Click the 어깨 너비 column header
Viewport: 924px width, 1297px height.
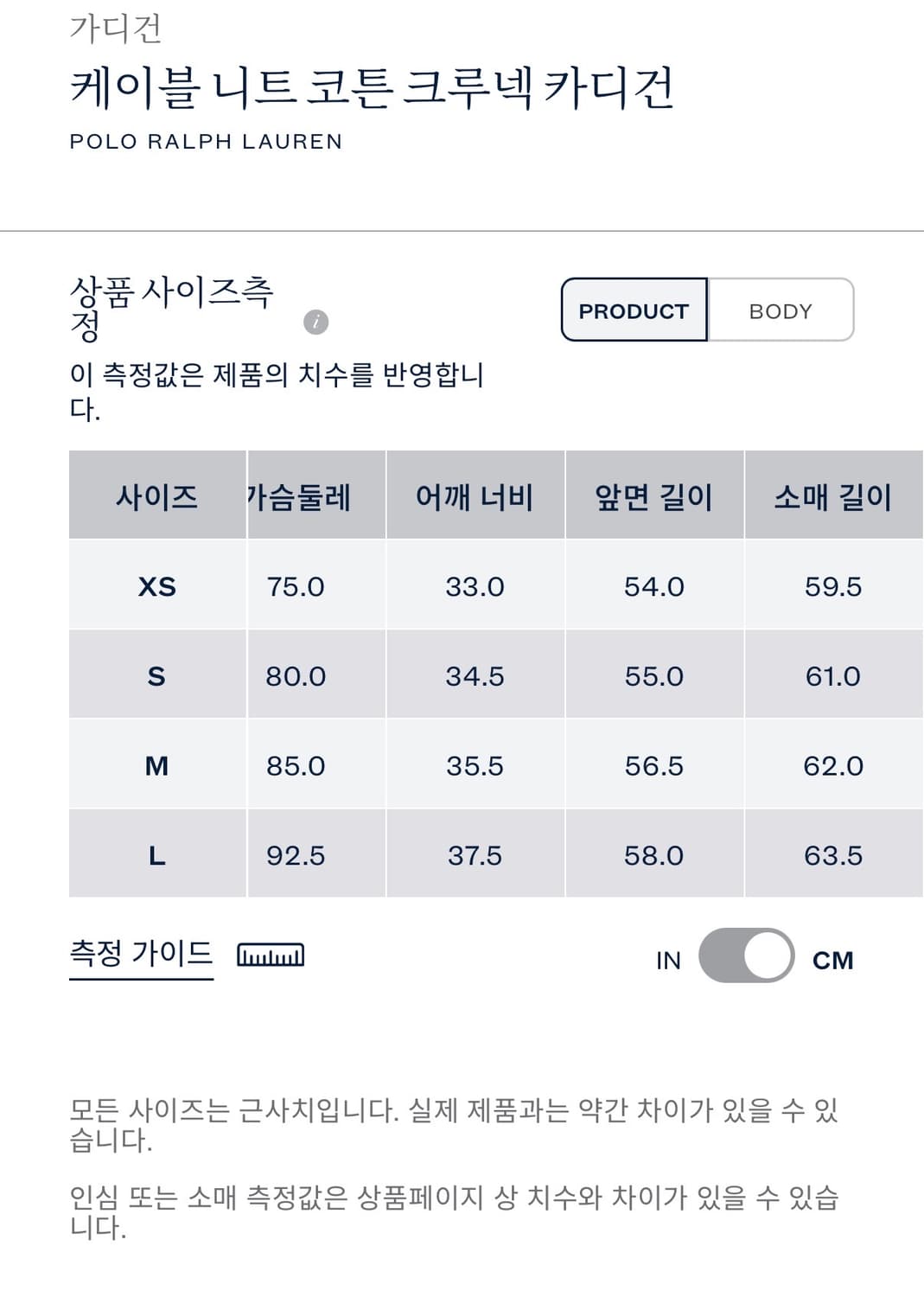click(474, 497)
